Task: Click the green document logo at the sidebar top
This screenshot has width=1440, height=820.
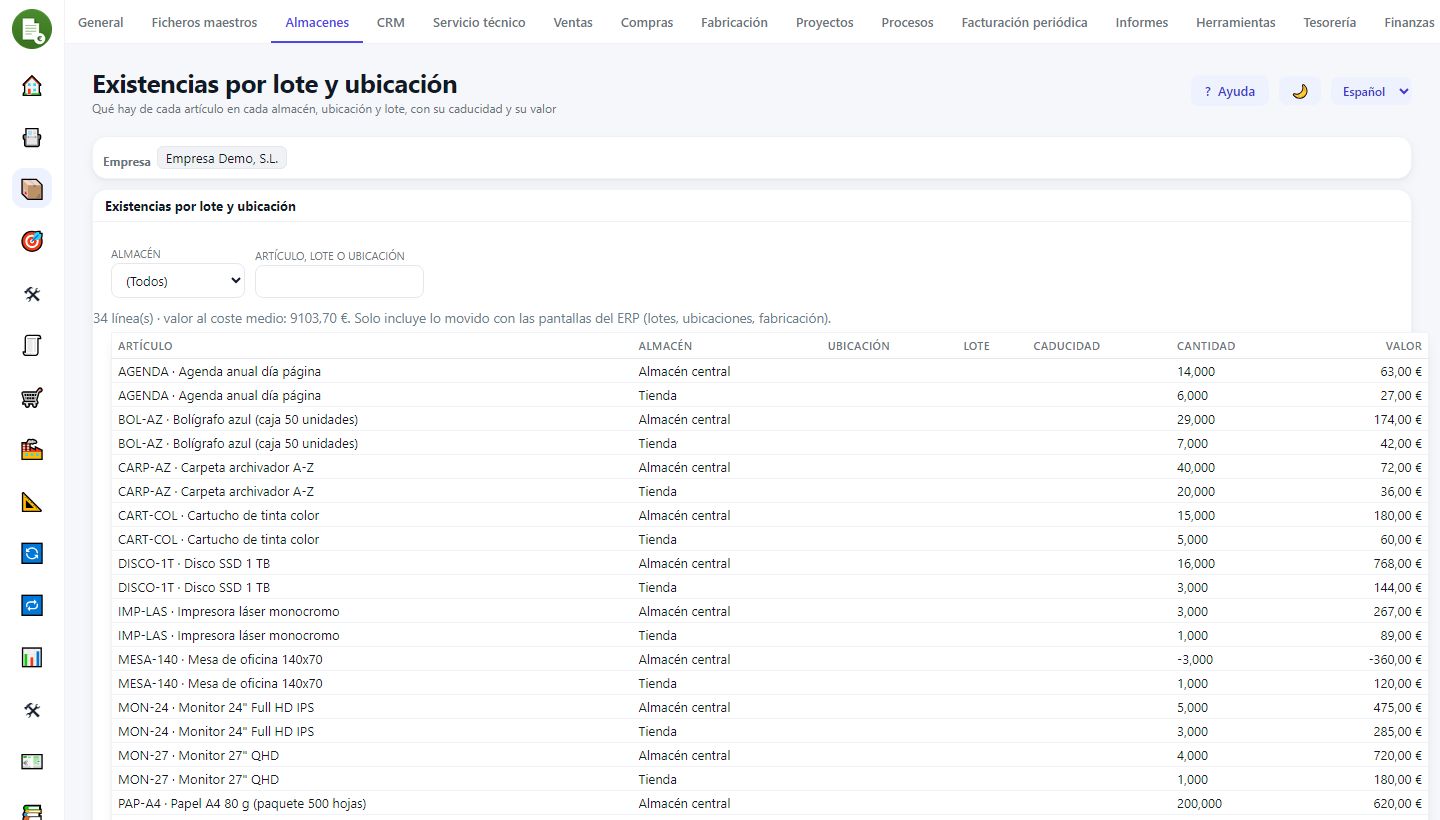Action: [x=32, y=28]
